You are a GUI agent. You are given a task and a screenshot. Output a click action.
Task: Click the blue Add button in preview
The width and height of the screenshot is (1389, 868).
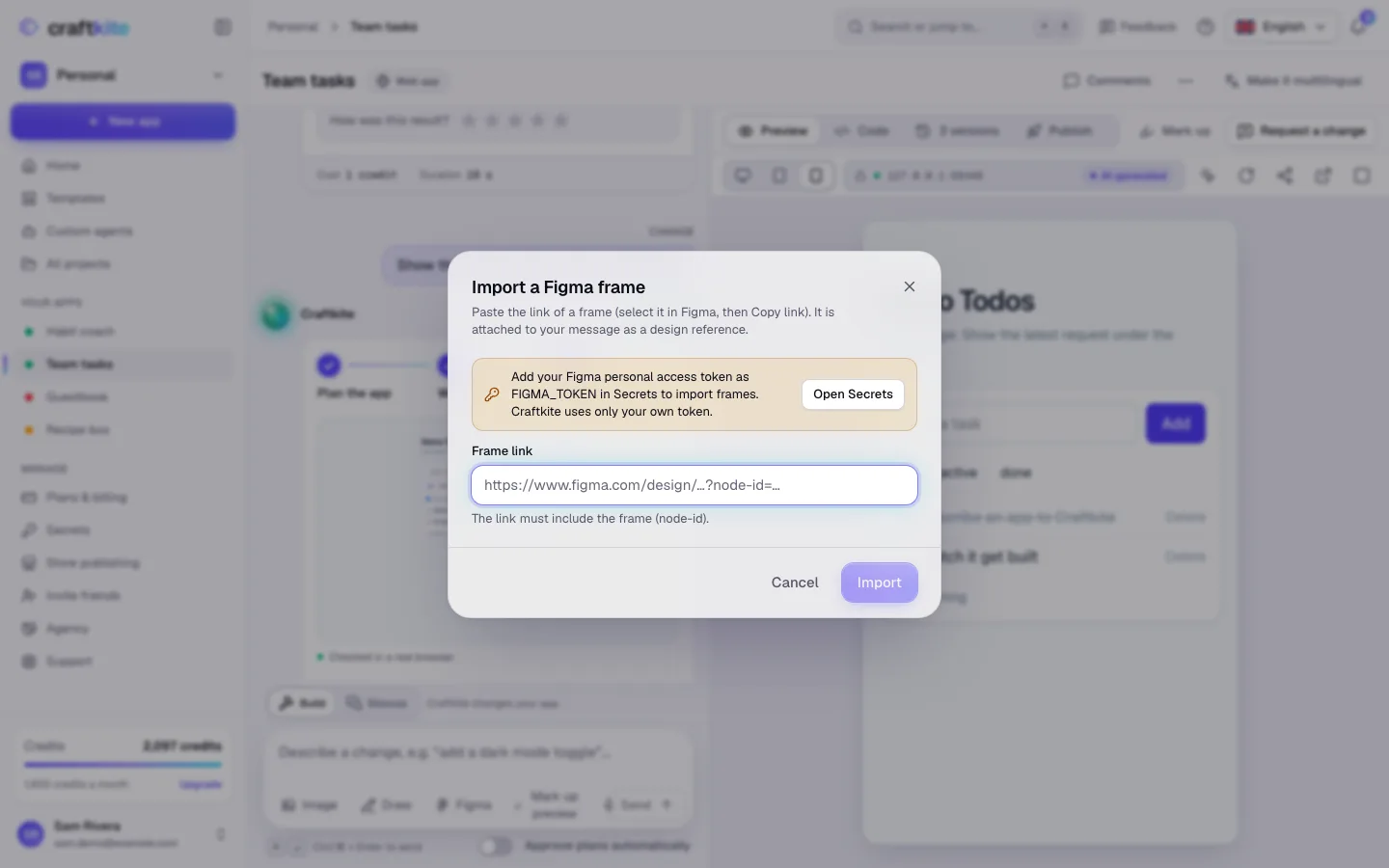coord(1175,423)
